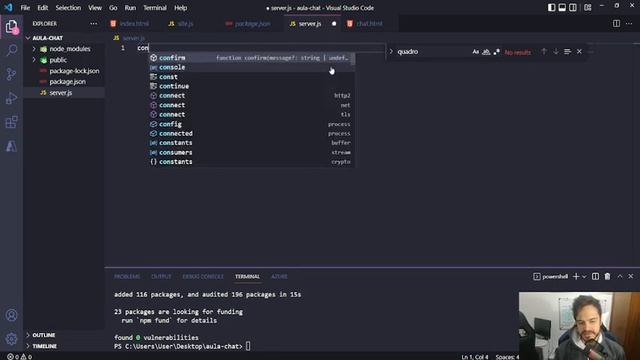This screenshot has width=640, height=360.
Task: Maximize the panel size chevron
Action: coord(620,276)
